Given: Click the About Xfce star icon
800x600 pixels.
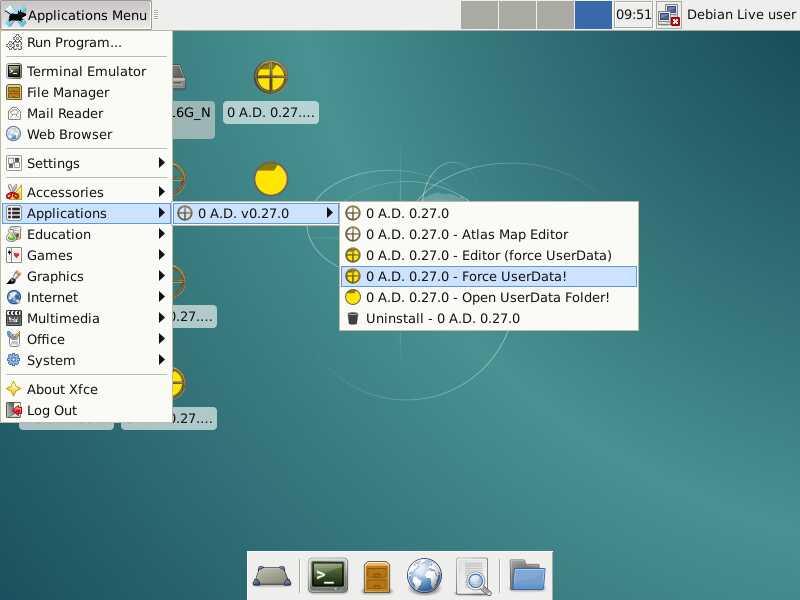Looking at the screenshot, I should point(14,389).
